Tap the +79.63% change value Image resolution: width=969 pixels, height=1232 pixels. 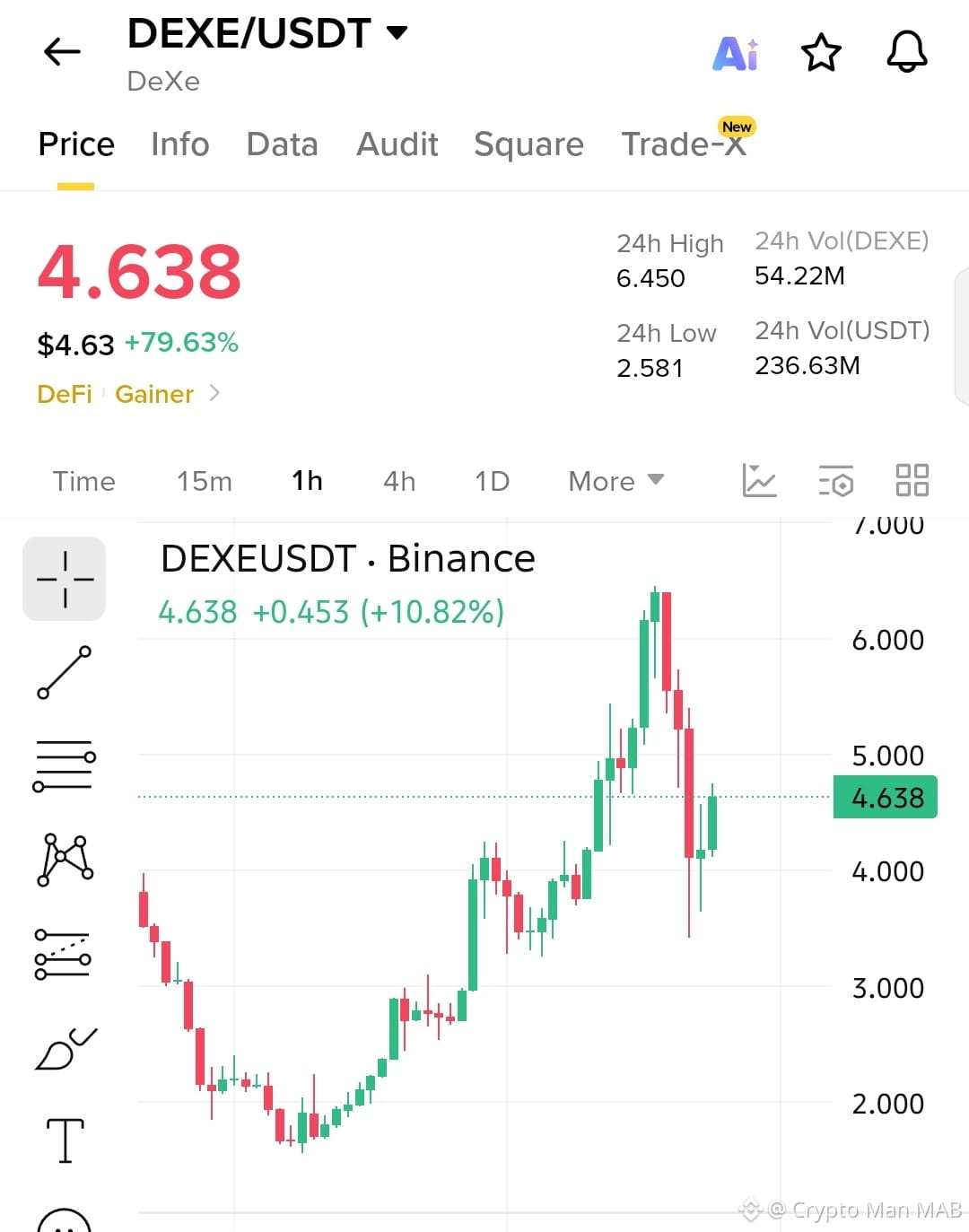point(181,343)
